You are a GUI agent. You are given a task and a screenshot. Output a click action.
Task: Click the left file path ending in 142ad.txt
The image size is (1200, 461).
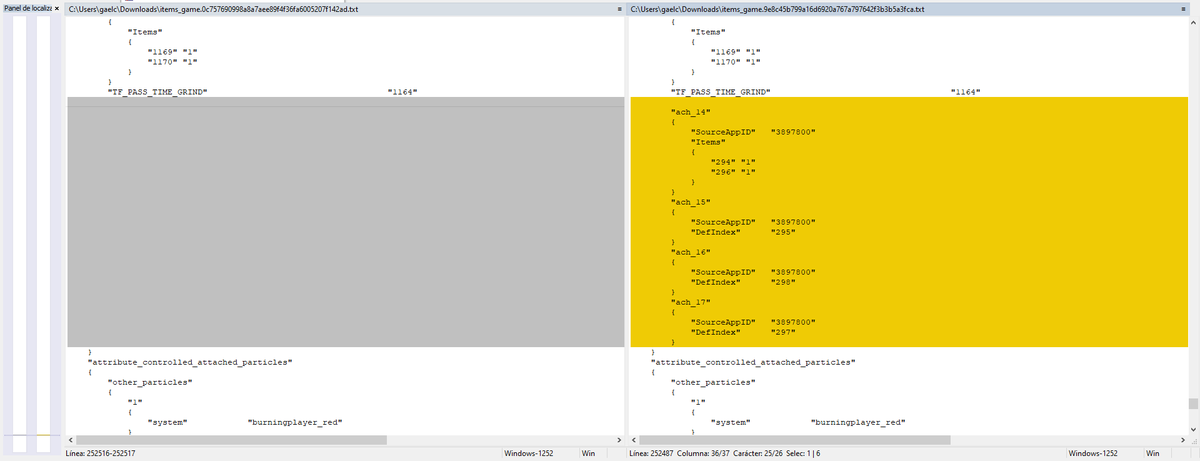pos(212,9)
